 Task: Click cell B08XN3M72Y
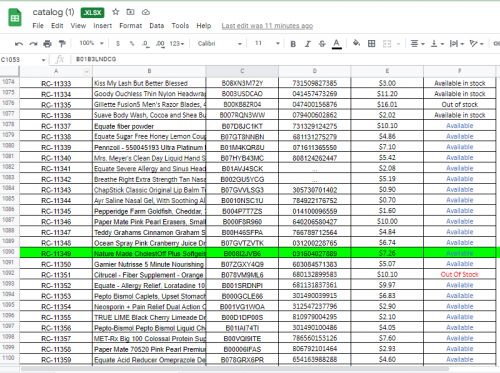point(242,83)
